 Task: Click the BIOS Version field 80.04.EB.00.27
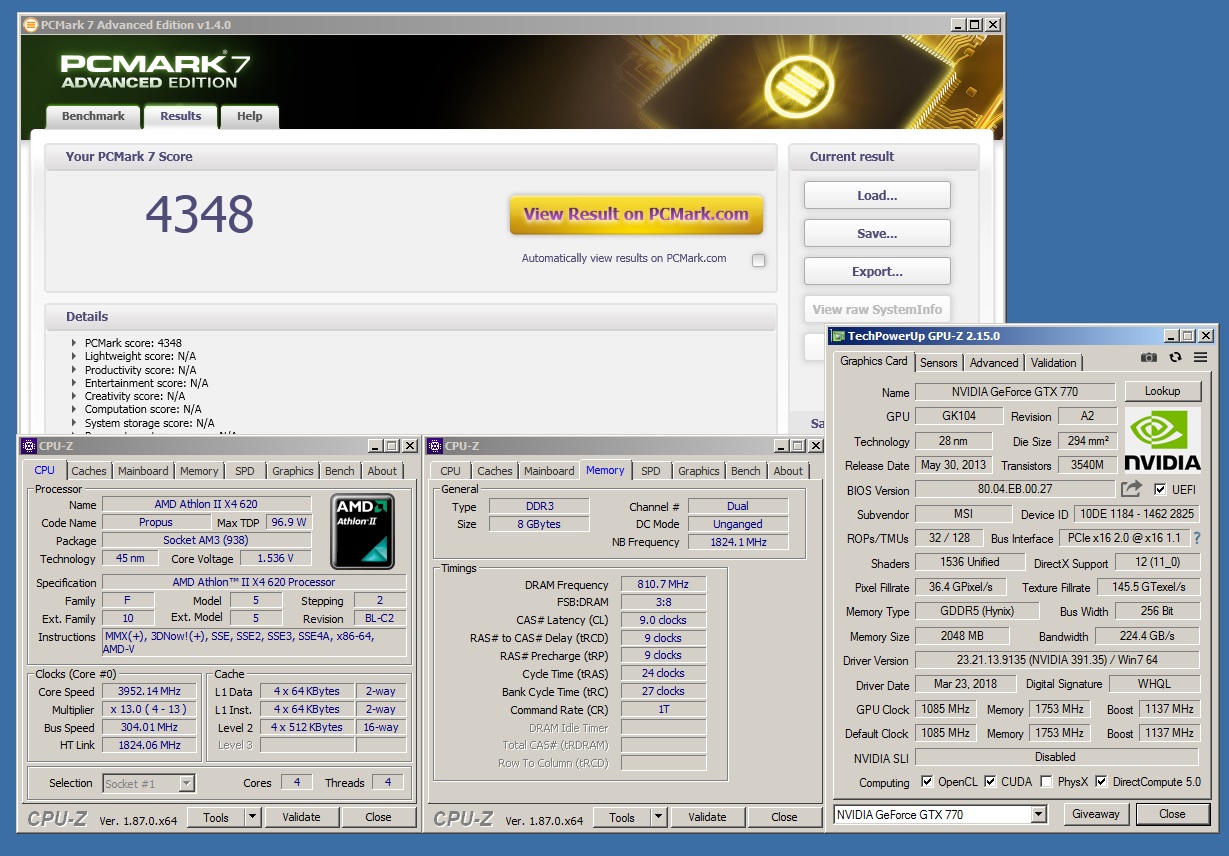point(1015,490)
